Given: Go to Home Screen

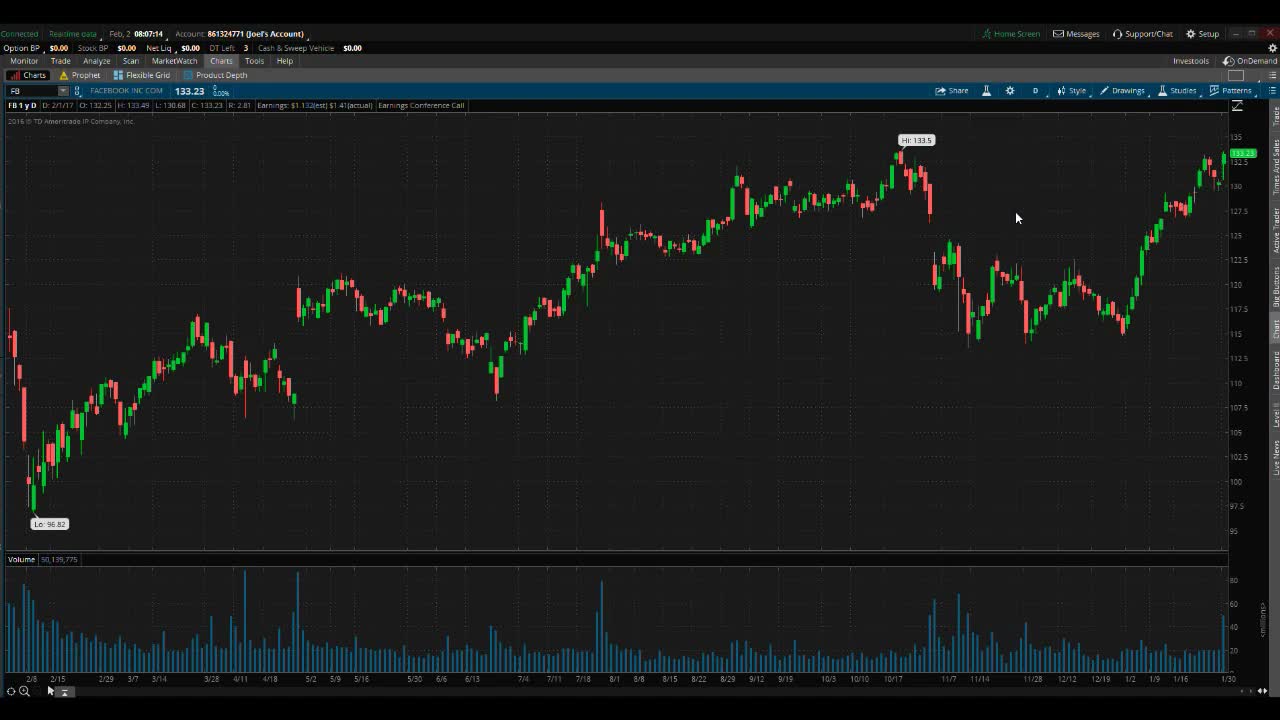Looking at the screenshot, I should pos(1011,34).
